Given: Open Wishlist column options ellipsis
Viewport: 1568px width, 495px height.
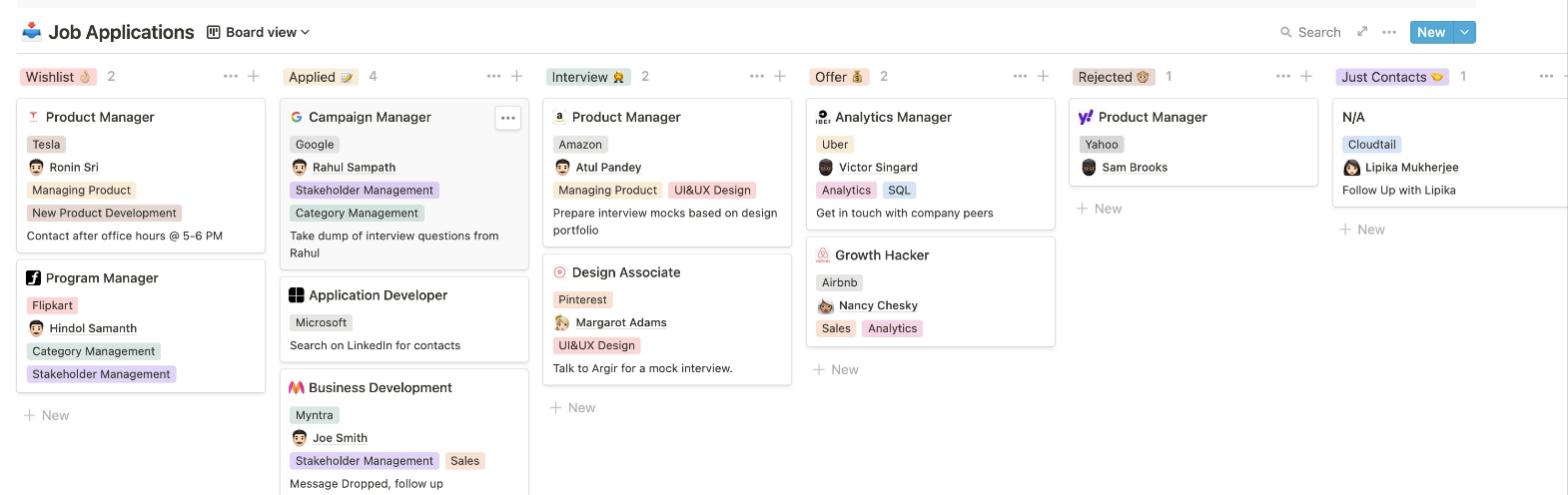Looking at the screenshot, I should coord(231,76).
